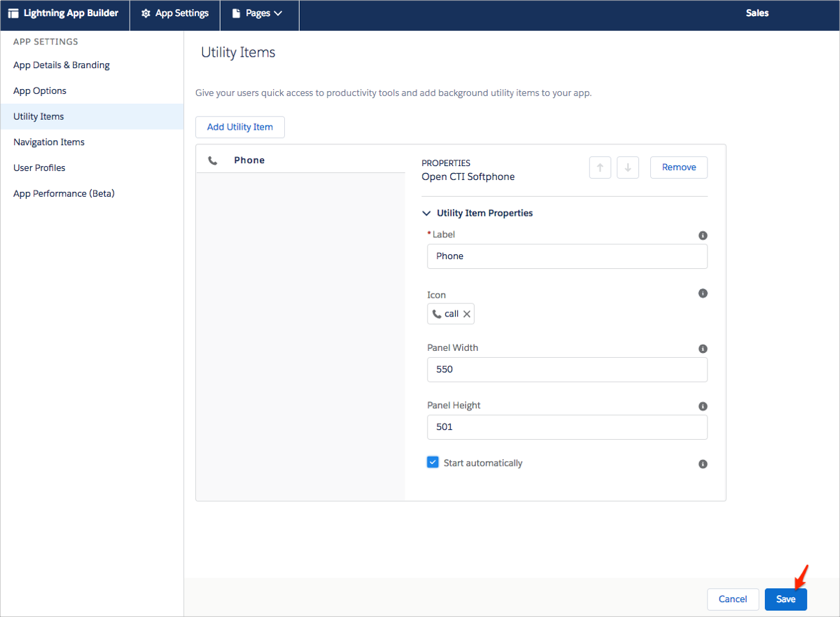Screen dimensions: 840x617
Task: Go to Navigation Items settings
Action: click(49, 142)
